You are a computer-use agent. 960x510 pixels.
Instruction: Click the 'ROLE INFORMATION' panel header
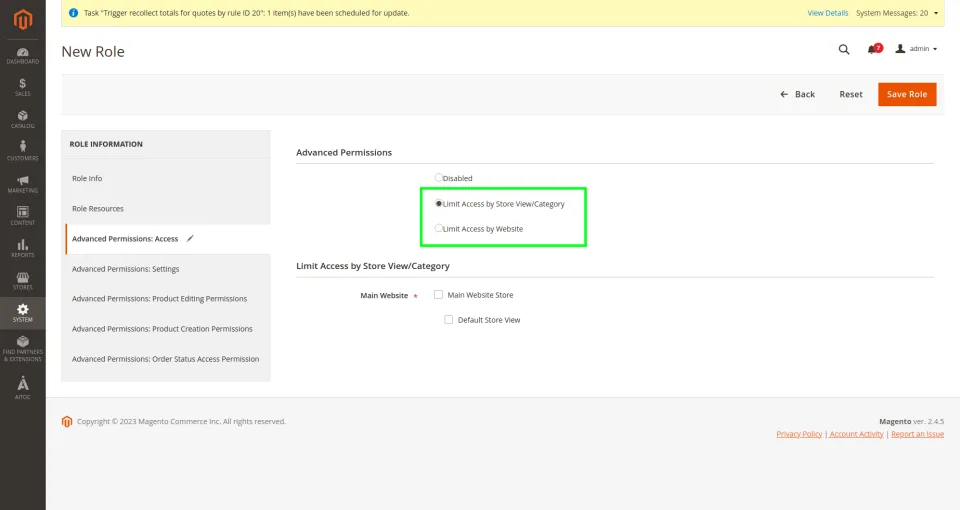(106, 144)
